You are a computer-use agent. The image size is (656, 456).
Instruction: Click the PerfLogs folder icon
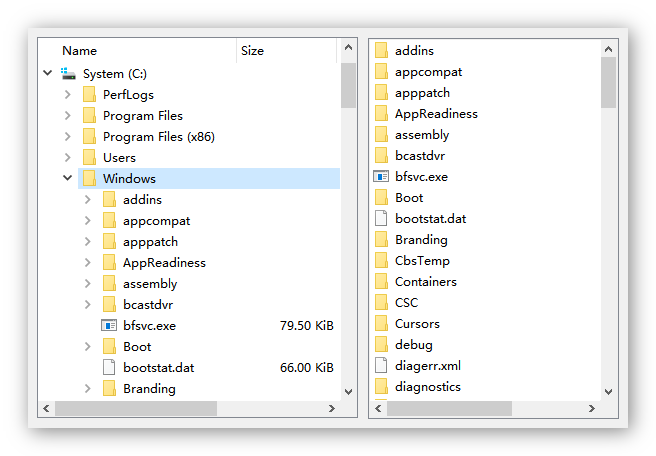(x=89, y=94)
